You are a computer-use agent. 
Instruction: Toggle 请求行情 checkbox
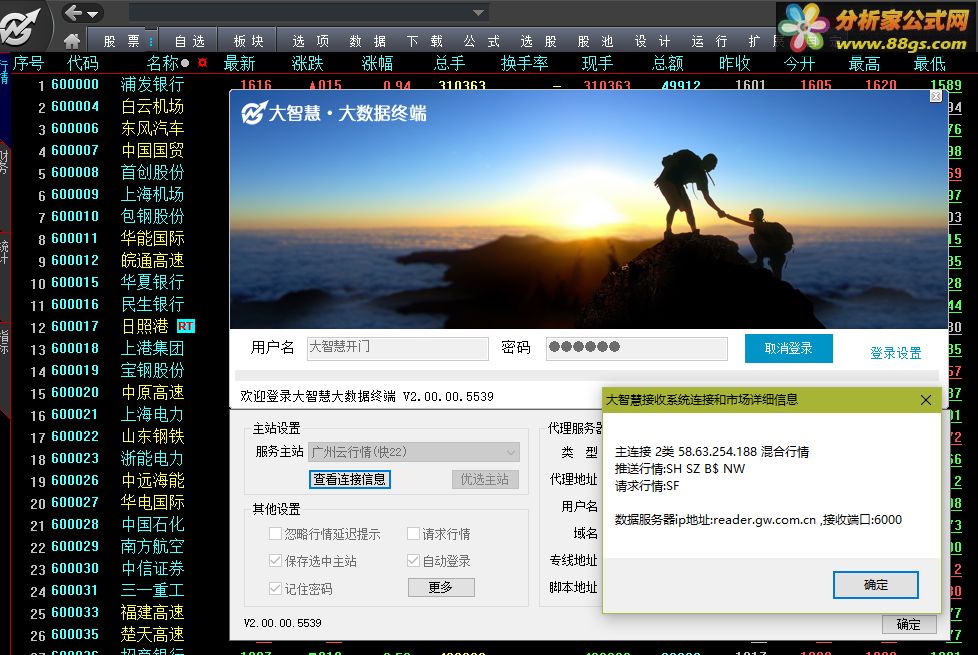pyautogui.click(x=413, y=533)
